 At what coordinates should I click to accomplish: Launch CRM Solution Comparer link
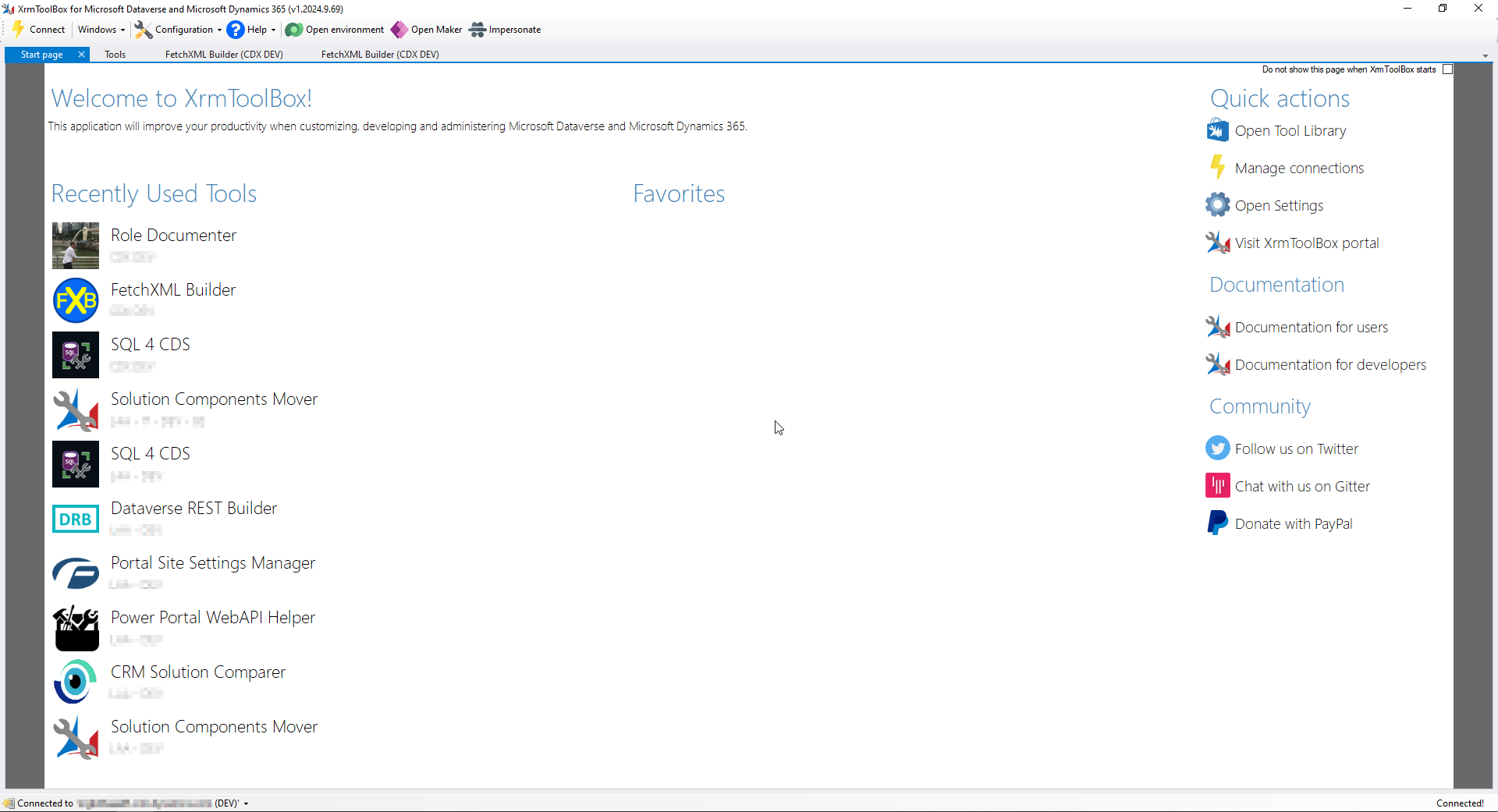point(198,672)
